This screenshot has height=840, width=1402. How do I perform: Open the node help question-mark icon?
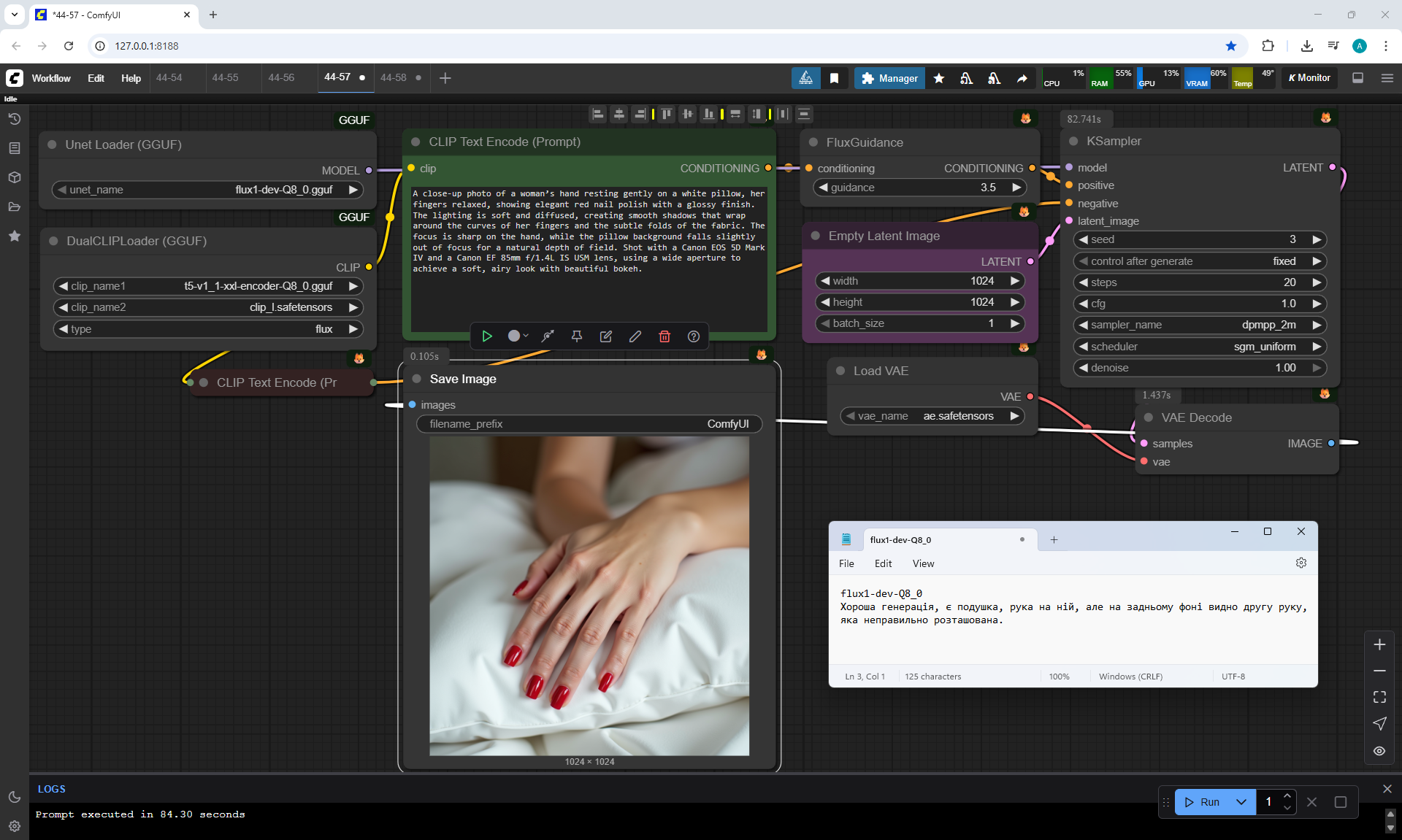(x=693, y=336)
